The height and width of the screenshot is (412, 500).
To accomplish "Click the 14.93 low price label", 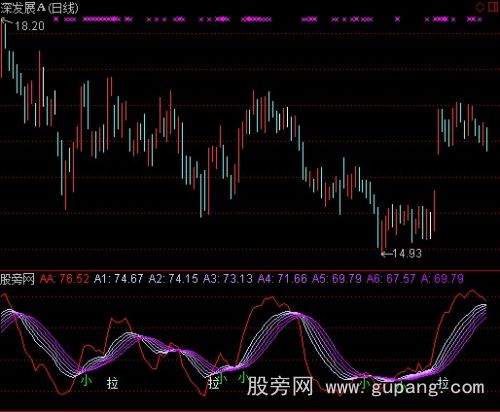I will click(x=407, y=254).
